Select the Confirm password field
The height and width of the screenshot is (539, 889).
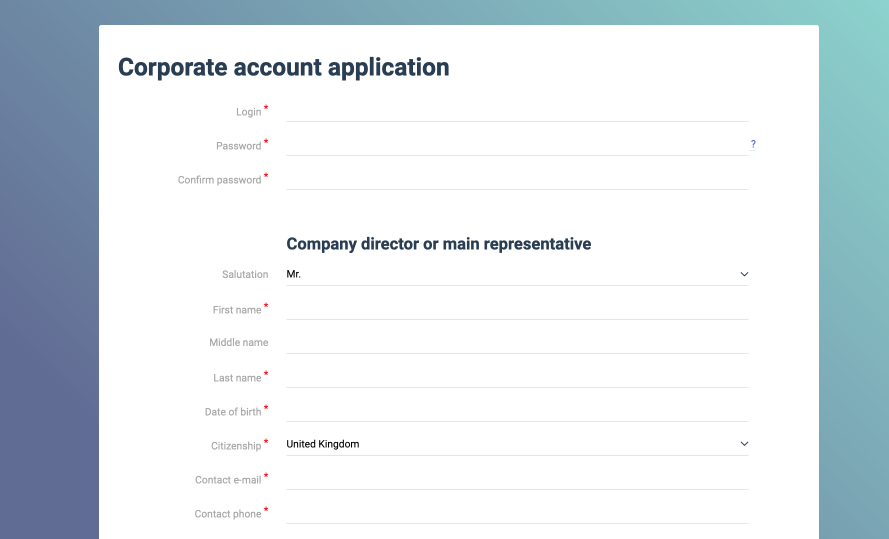(x=517, y=179)
